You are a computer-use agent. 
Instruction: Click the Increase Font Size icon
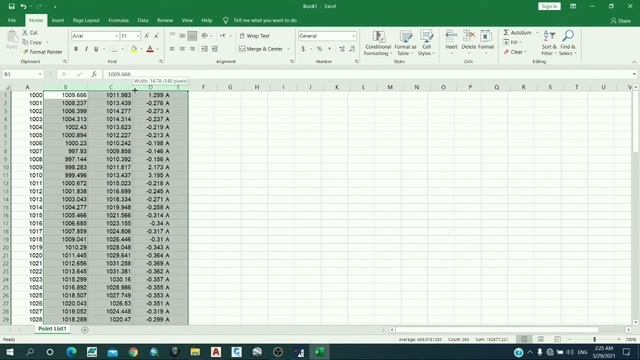(x=147, y=36)
